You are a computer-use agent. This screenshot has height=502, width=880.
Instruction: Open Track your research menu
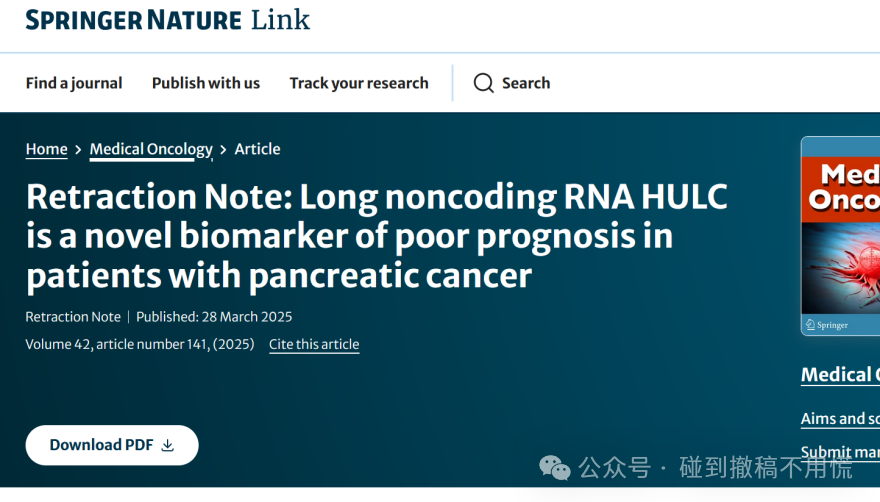359,83
